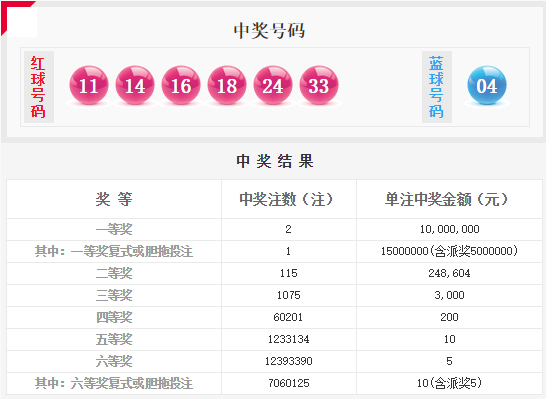Click the amount 3,000
This screenshot has height=399, width=546.
(449, 295)
